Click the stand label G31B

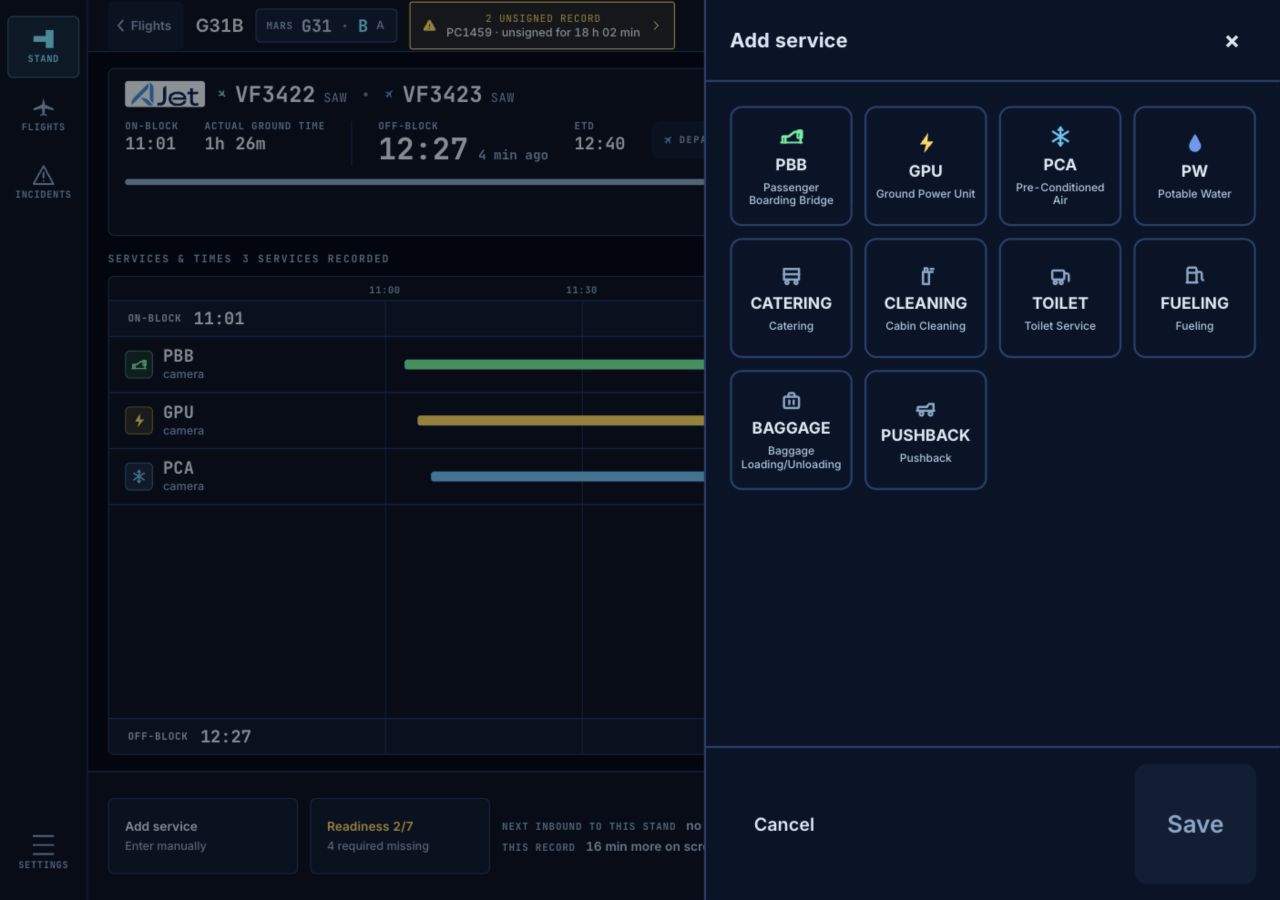tap(219, 26)
